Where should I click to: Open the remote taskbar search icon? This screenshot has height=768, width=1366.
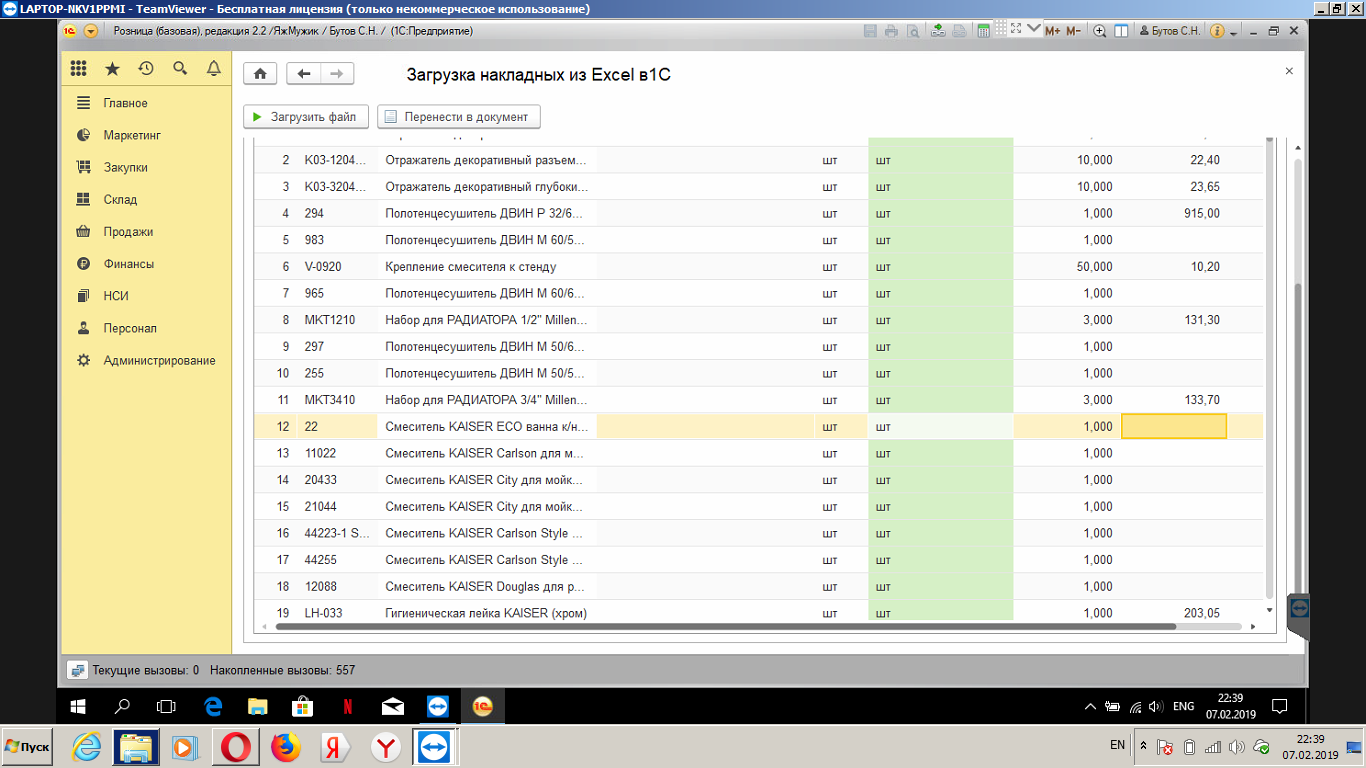coord(122,706)
